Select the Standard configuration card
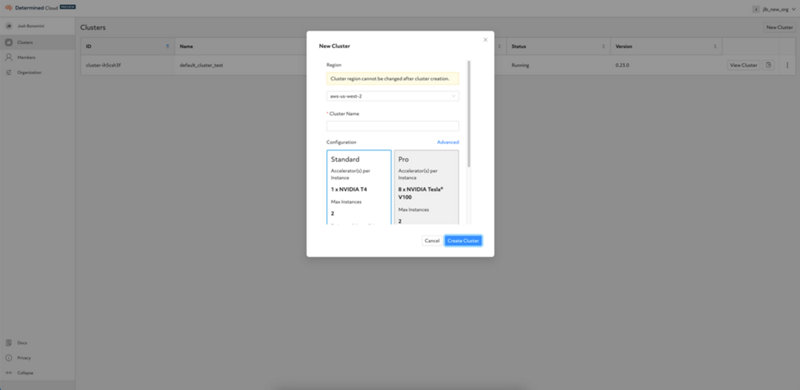This screenshot has height=390, width=800. tap(359, 187)
